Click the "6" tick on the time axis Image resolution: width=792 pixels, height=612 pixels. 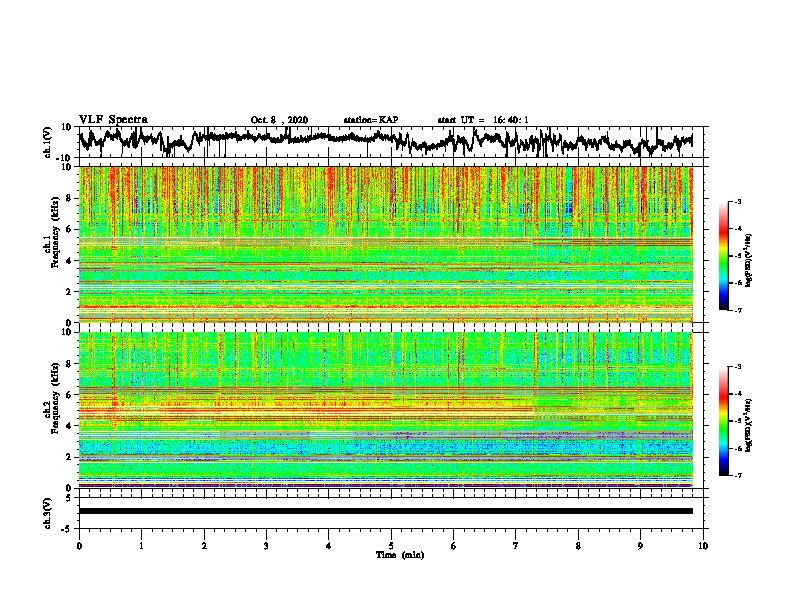[454, 545]
